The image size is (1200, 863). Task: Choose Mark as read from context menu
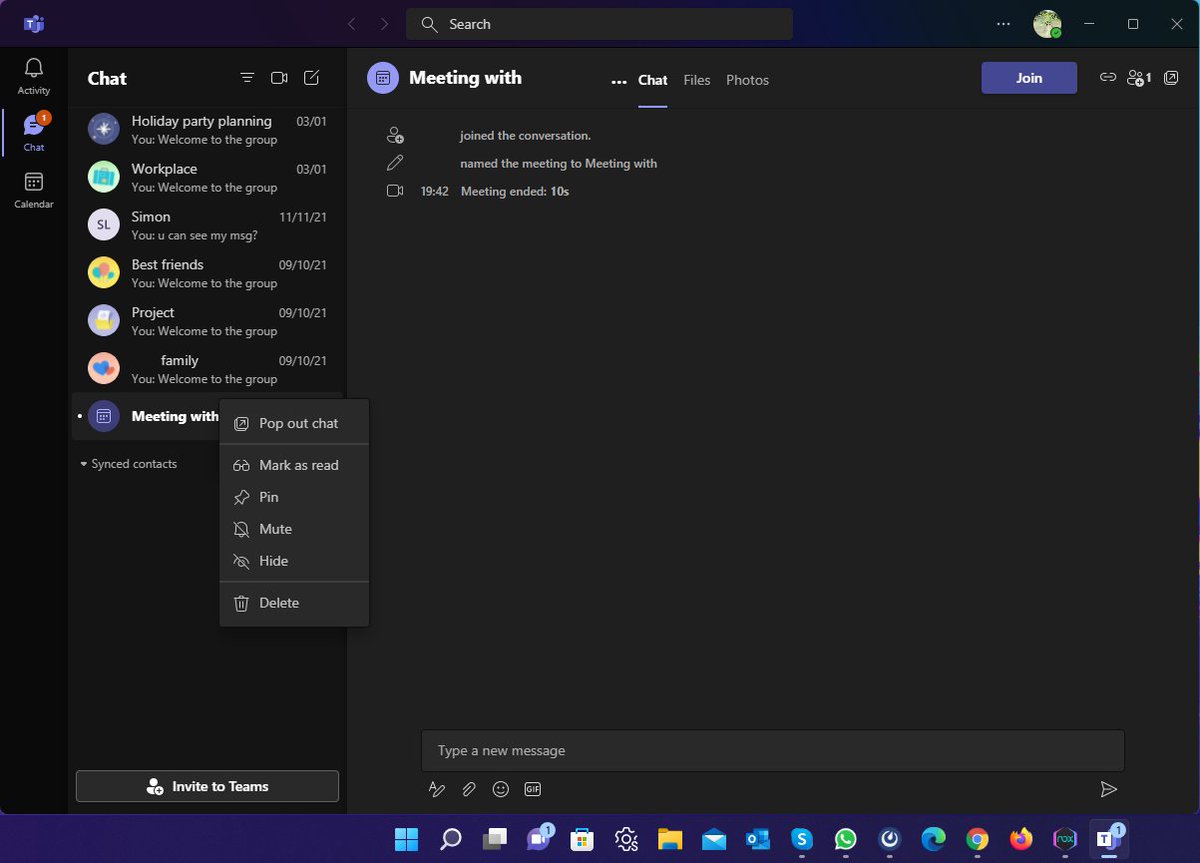[x=294, y=465]
